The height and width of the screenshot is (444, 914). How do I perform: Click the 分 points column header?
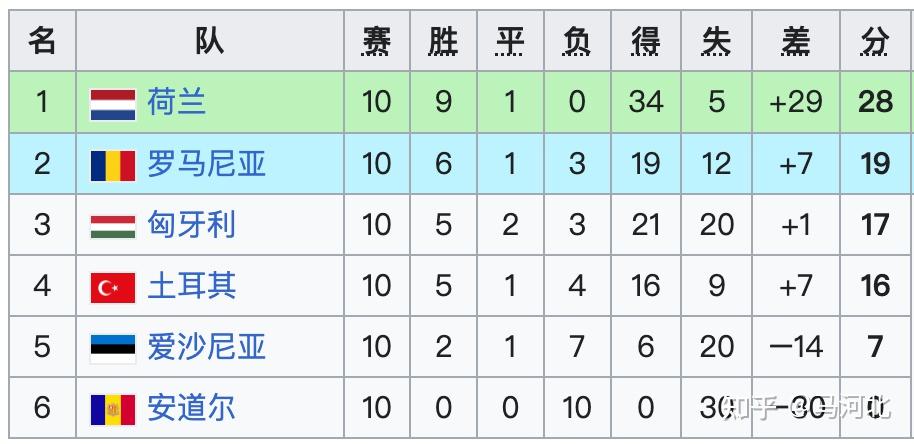click(875, 41)
